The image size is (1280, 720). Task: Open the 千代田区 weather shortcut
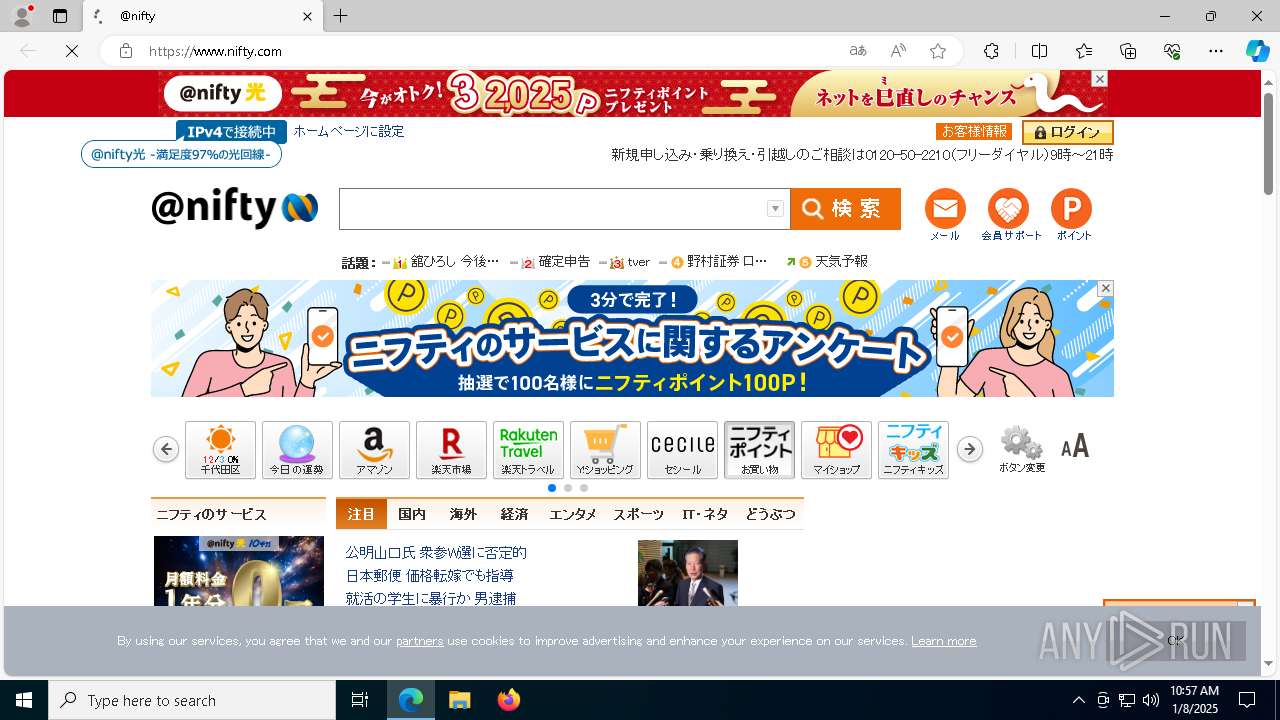[220, 450]
